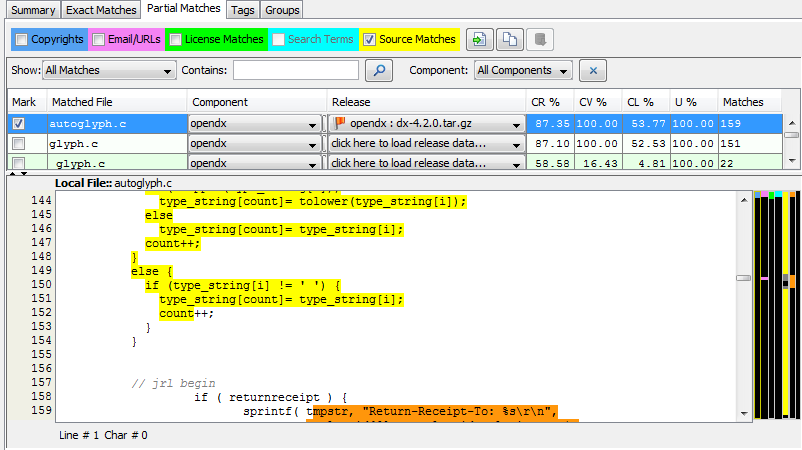Click the grayed database icon in toolbar

(540, 40)
